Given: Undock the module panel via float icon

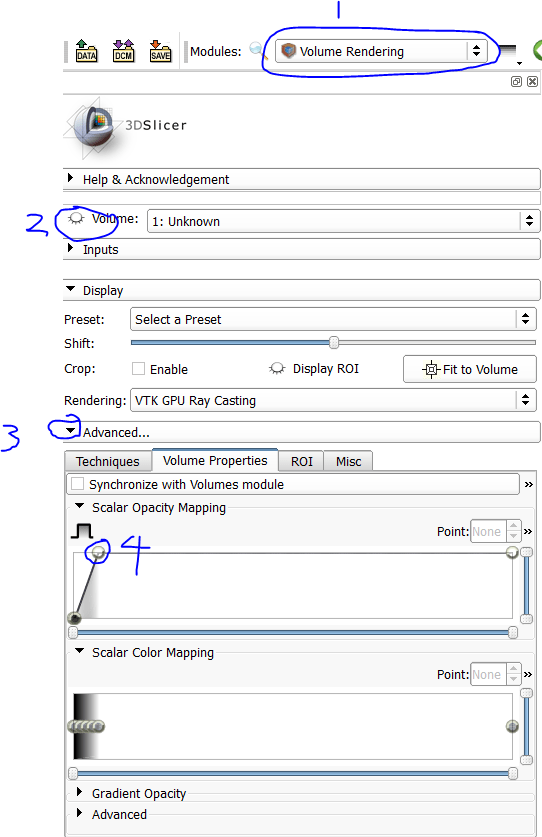Looking at the screenshot, I should (x=516, y=81).
